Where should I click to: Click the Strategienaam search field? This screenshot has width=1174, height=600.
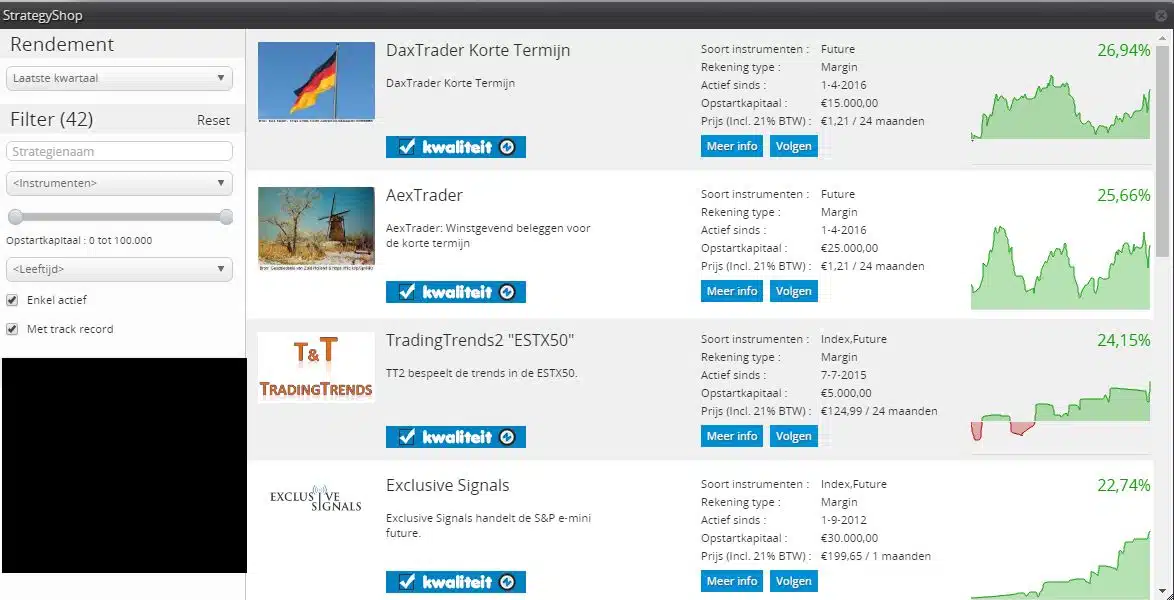click(x=119, y=151)
